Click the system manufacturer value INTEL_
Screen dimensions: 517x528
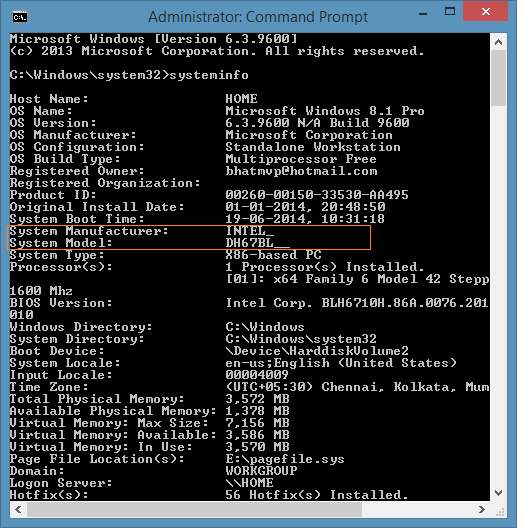[250, 231]
